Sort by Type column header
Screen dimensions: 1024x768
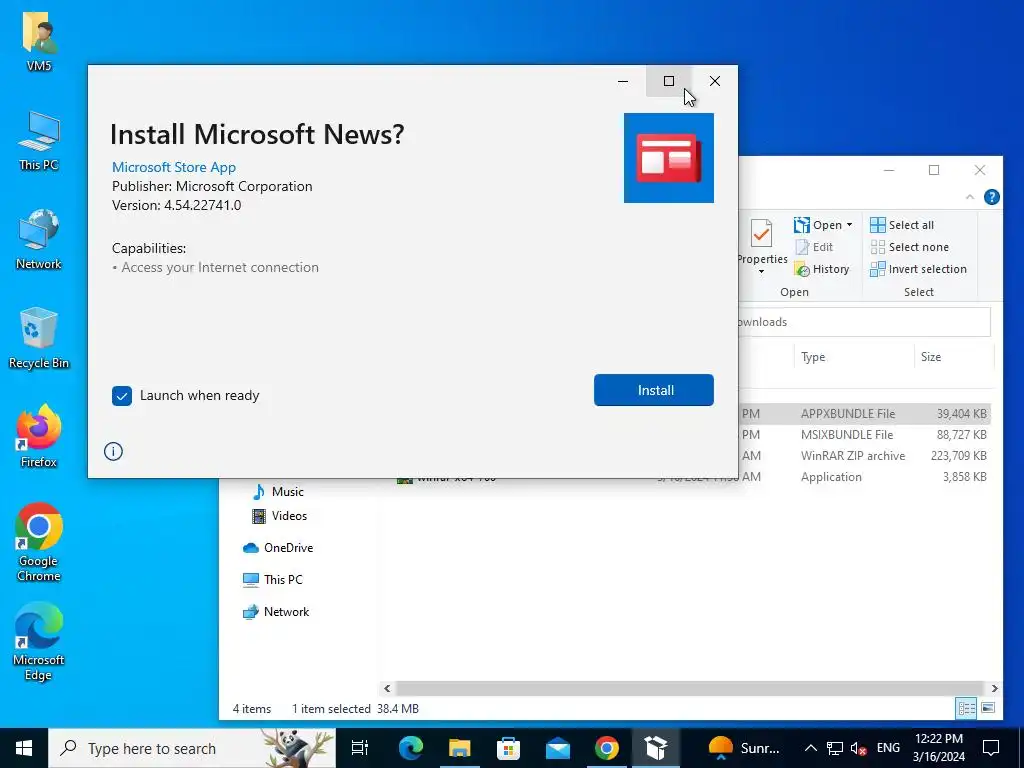click(854, 357)
